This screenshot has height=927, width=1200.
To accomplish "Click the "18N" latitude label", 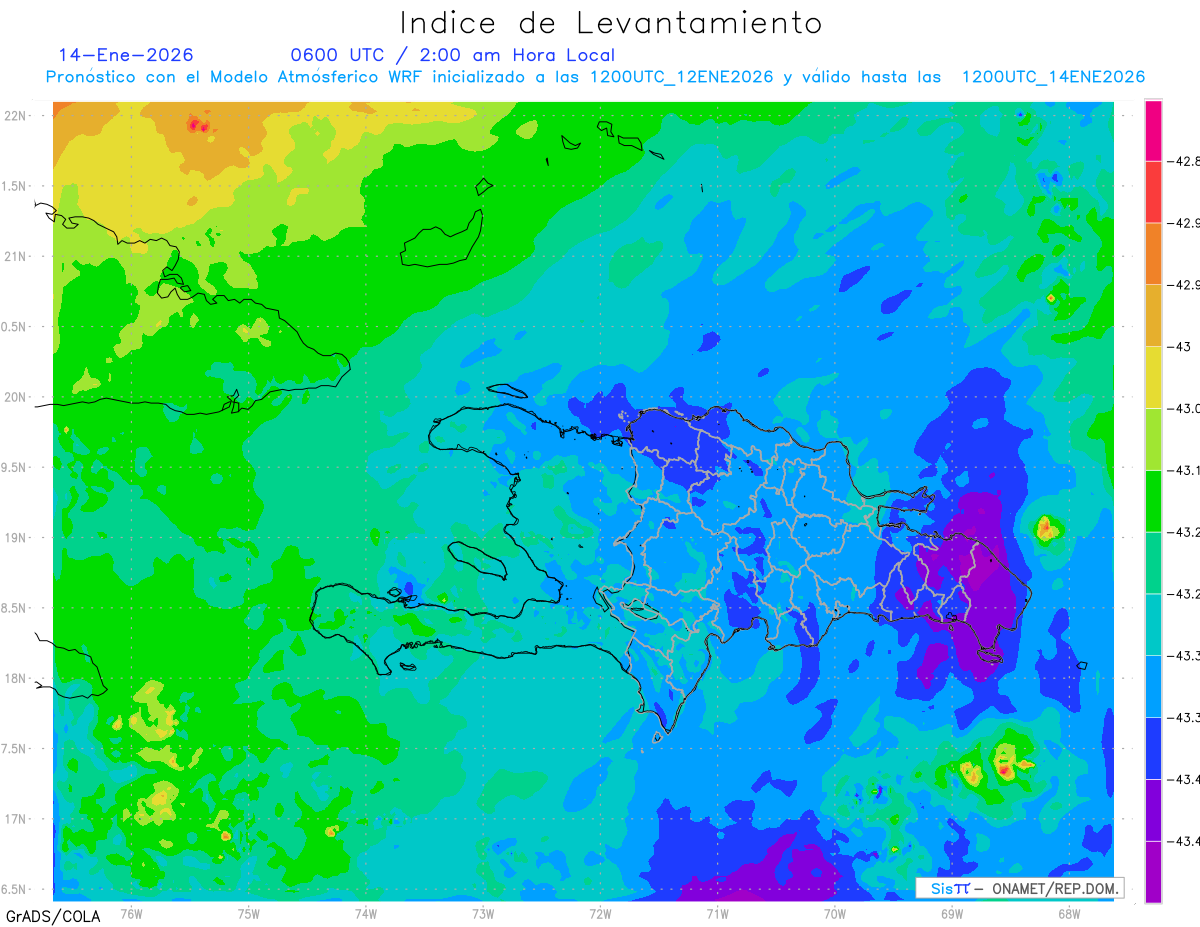I will tap(16, 678).
